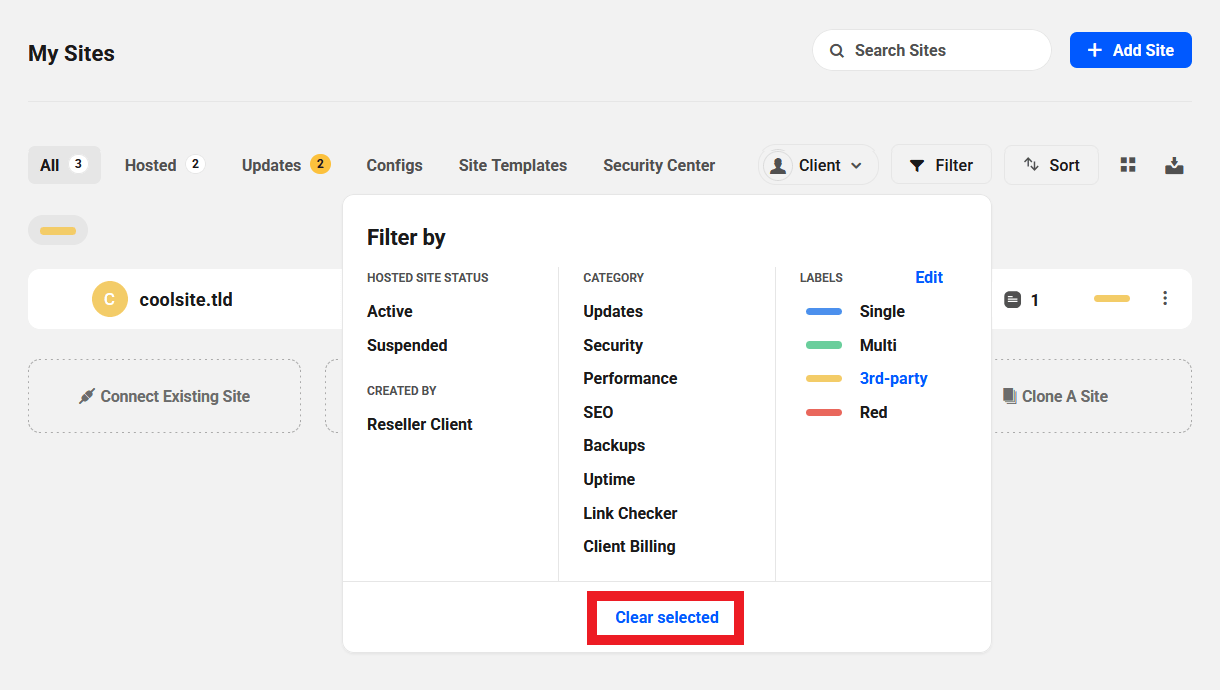Viewport: 1220px width, 690px height.
Task: Click the Add Site button
Action: click(1130, 50)
